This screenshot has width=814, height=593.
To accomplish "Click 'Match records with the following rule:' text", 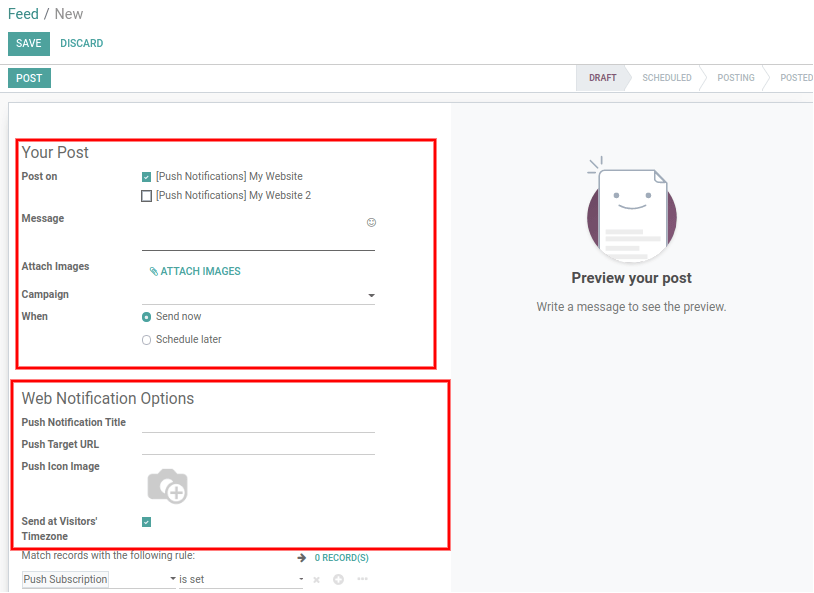I will (x=108, y=556).
